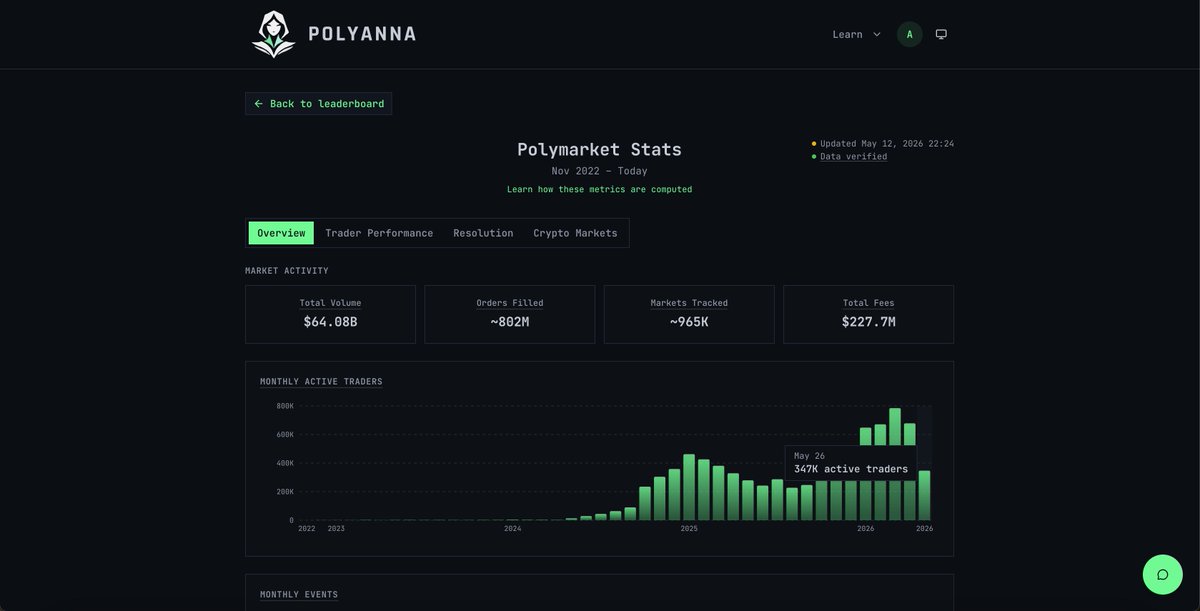Viewport: 1200px width, 611px height.
Task: Click the 800K y-axis label
Action: pos(285,406)
